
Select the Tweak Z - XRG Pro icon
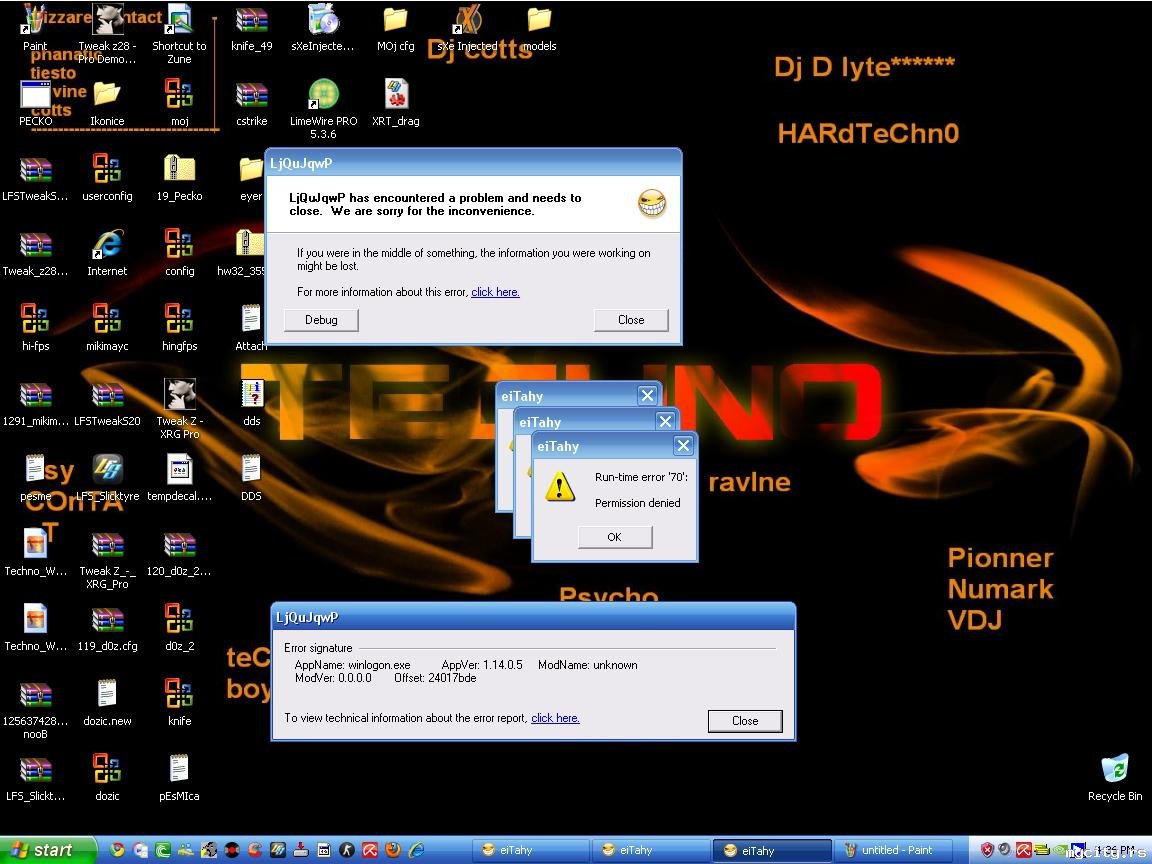[179, 409]
